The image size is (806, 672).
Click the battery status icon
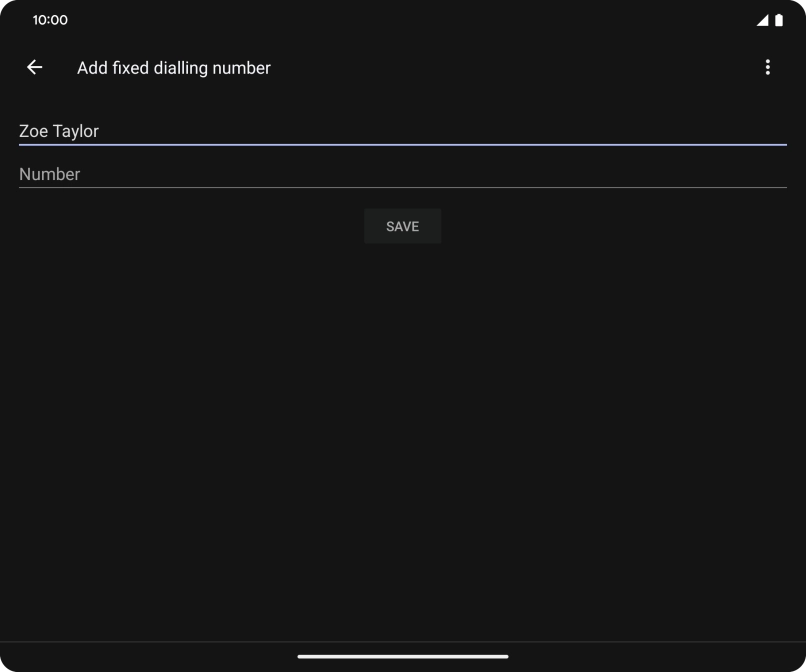[x=779, y=20]
